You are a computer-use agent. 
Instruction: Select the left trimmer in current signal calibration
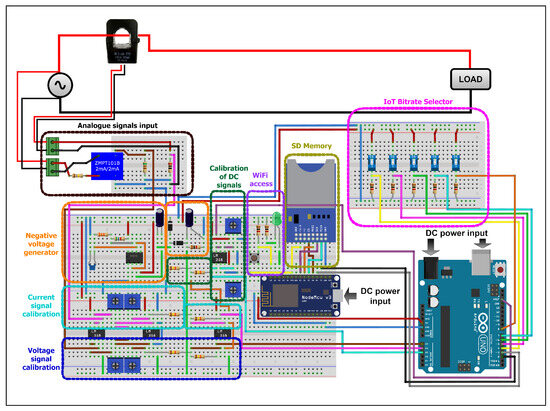115,301
